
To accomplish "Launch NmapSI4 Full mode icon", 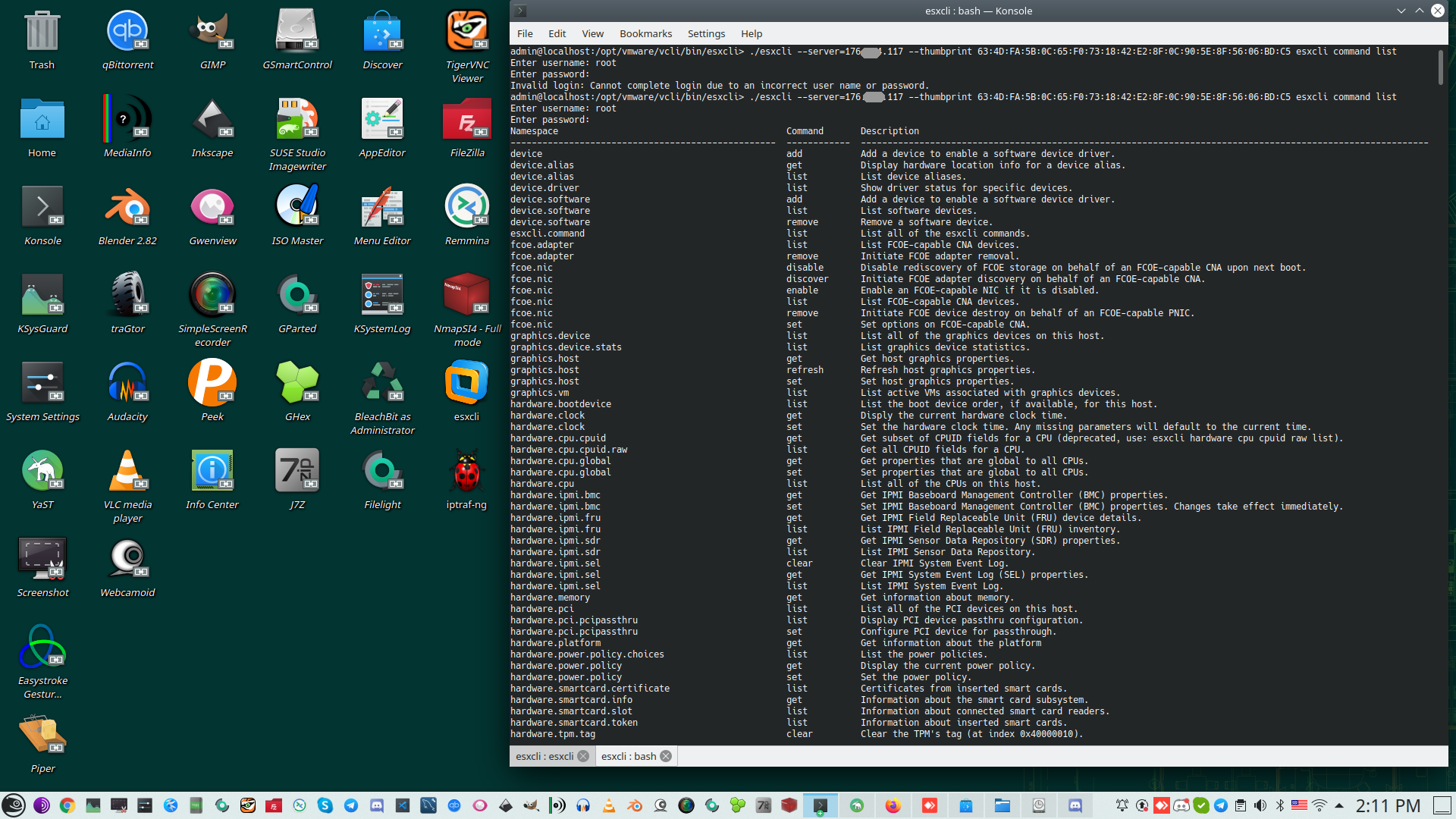I will point(466,296).
